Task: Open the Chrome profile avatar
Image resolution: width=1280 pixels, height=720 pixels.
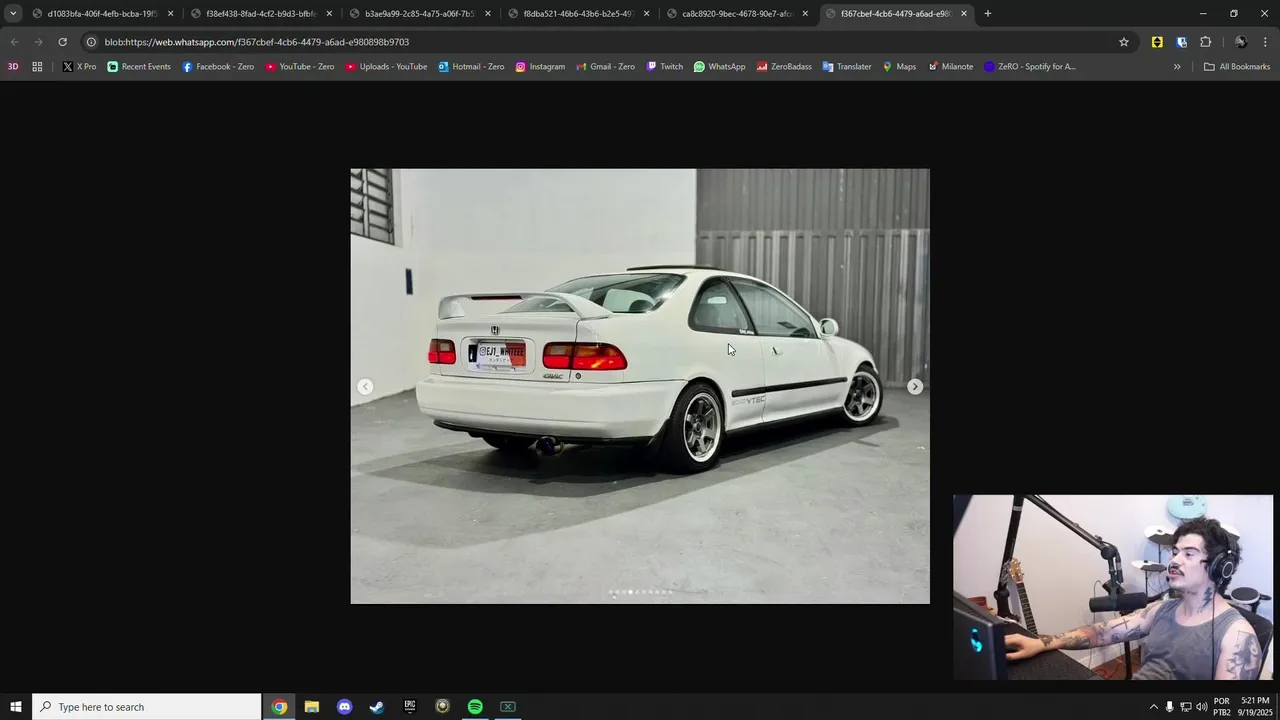Action: click(1241, 42)
